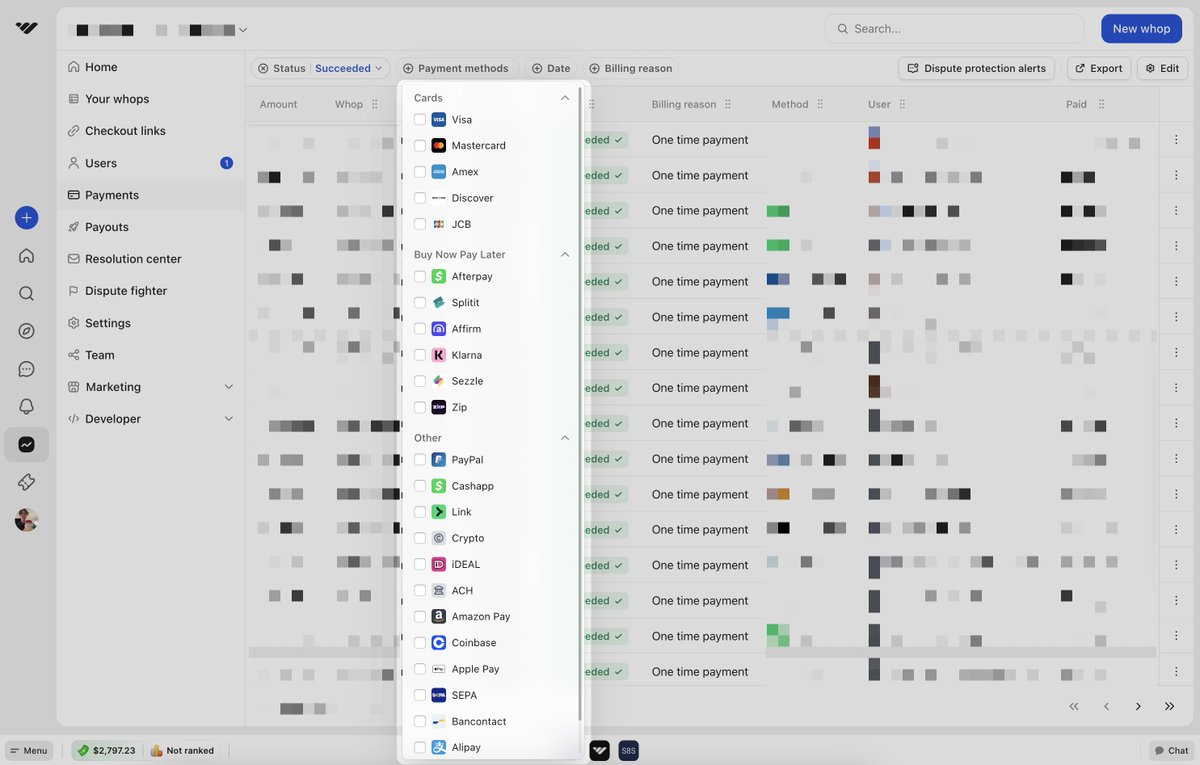Image resolution: width=1200 pixels, height=765 pixels.
Task: Expand the Developer sidebar group
Action: (228, 419)
